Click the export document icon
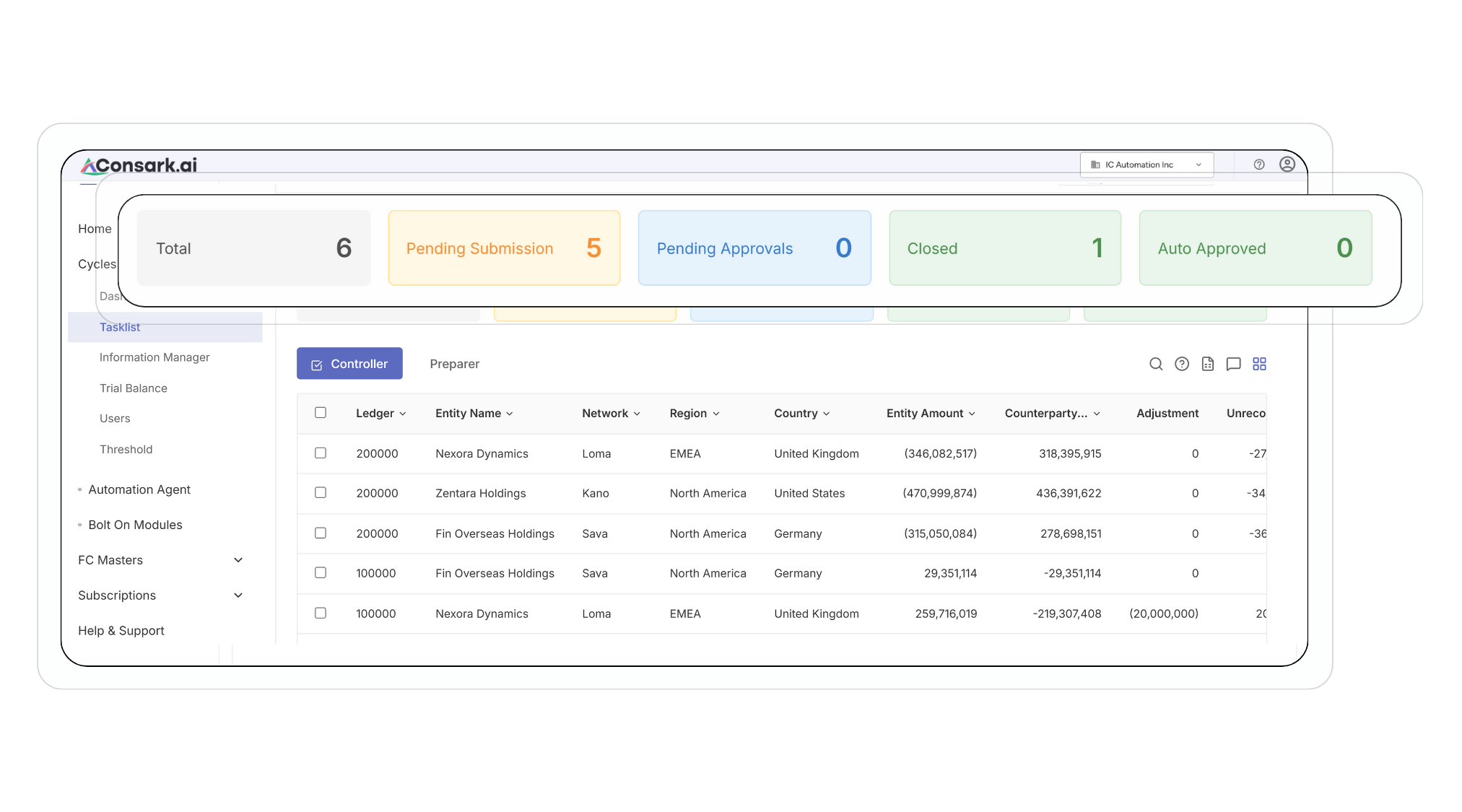The image size is (1462, 812). click(x=1208, y=364)
